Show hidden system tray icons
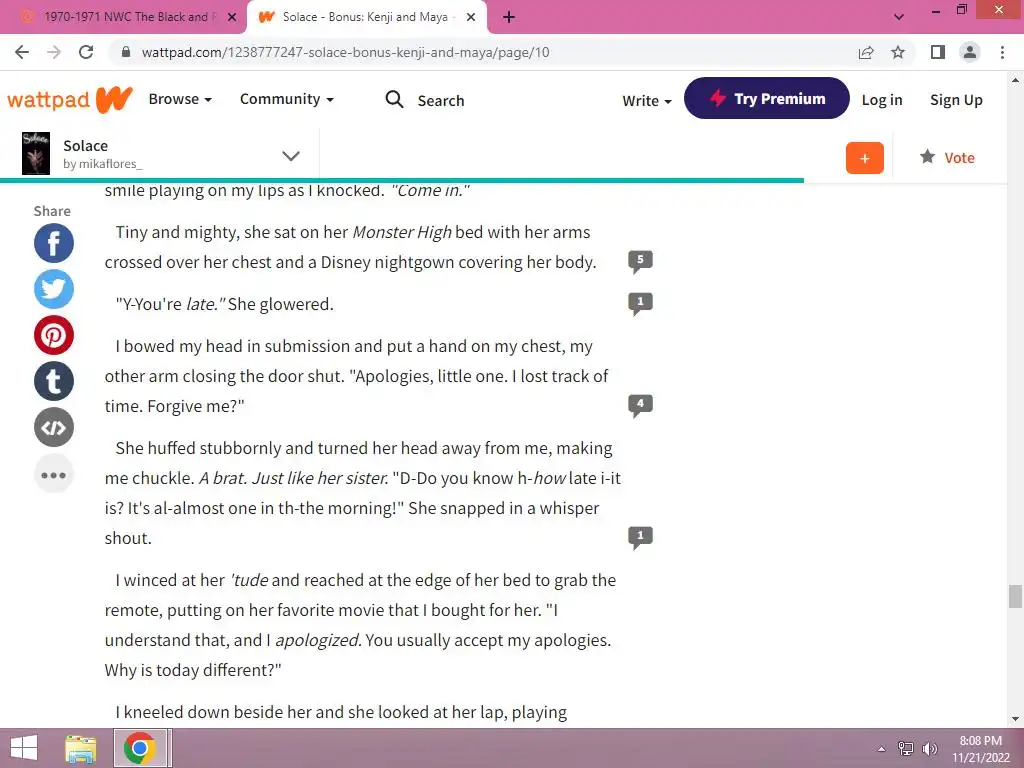 point(882,748)
